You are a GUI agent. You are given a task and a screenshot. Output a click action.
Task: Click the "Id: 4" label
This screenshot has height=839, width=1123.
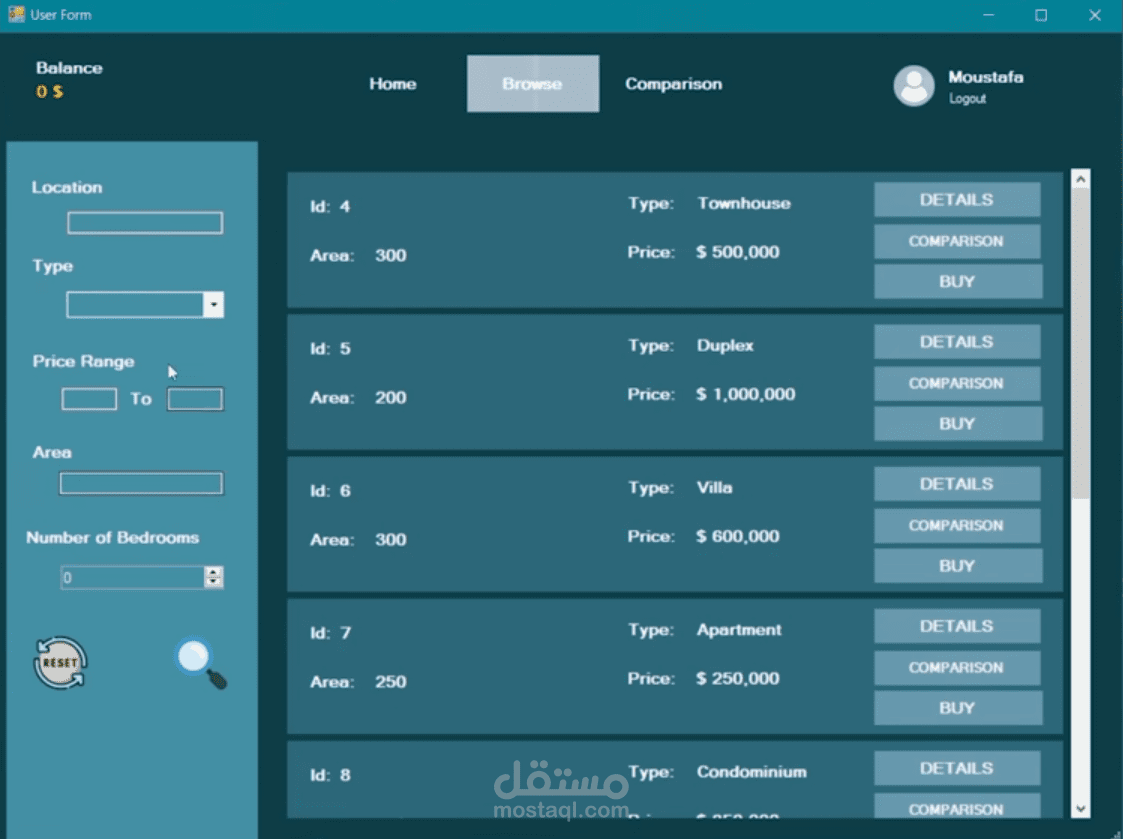coord(330,206)
